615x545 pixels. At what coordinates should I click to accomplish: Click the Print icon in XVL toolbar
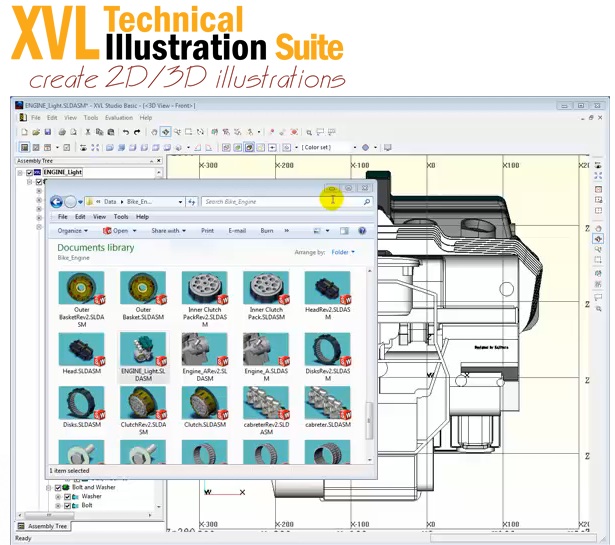(62, 133)
